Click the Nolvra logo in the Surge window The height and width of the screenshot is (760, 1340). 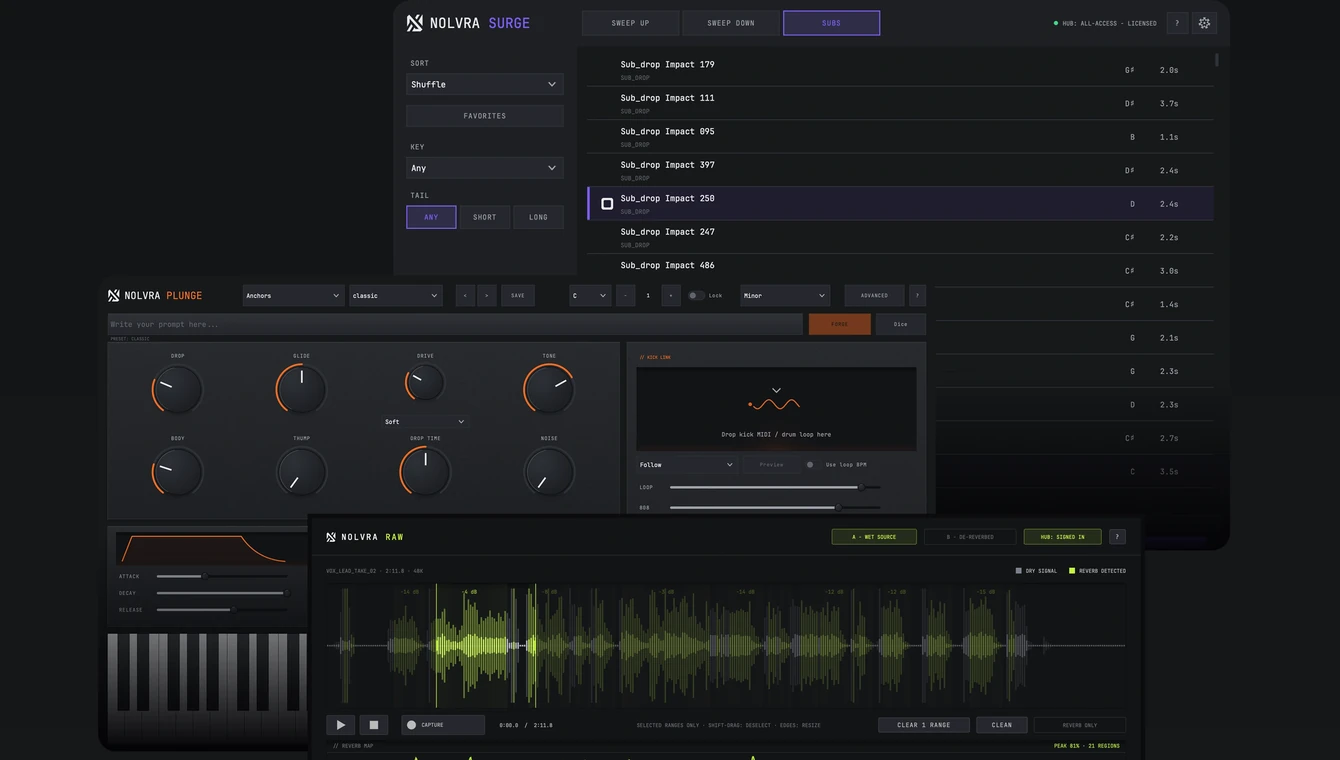pos(415,23)
